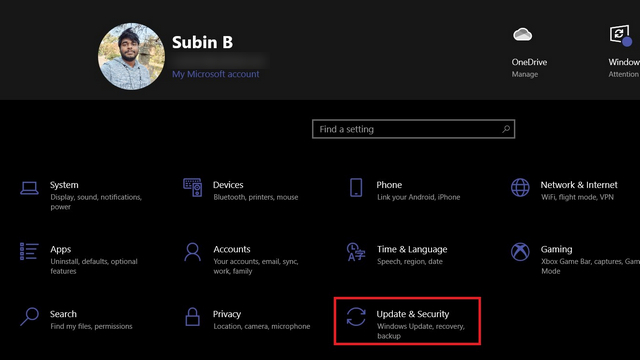Viewport: 640px width, 360px height.
Task: Click the Update & Security sync arrows icon
Action: (x=356, y=317)
